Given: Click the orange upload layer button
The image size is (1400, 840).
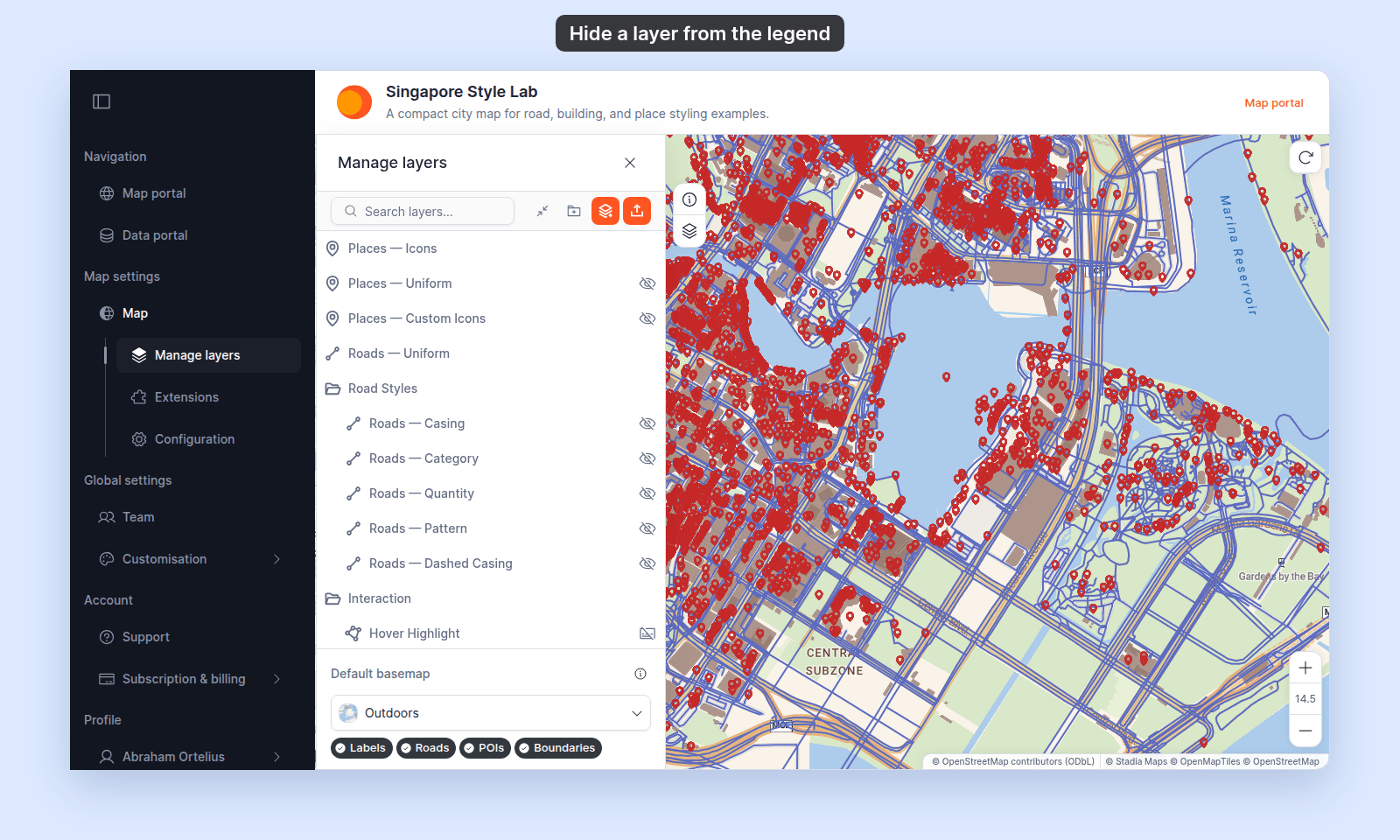Looking at the screenshot, I should (x=637, y=211).
